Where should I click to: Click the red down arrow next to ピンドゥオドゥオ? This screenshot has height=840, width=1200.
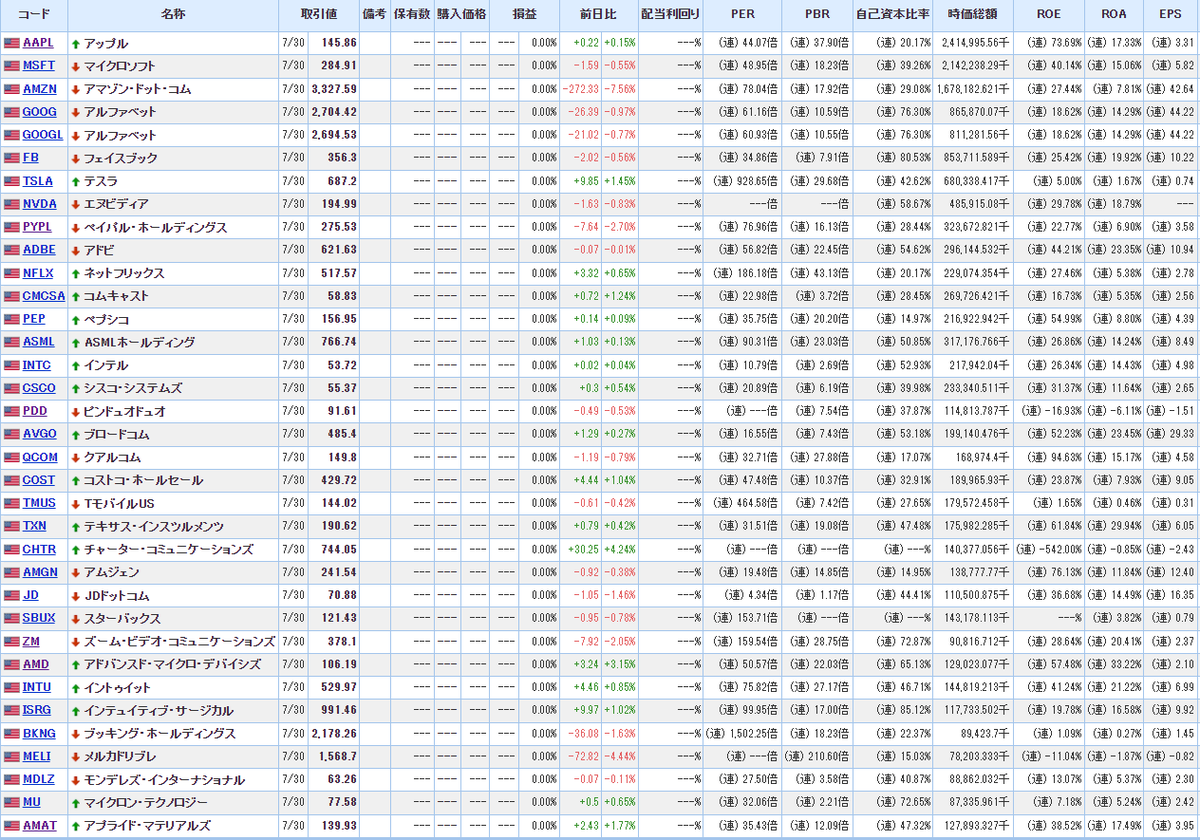coord(76,412)
